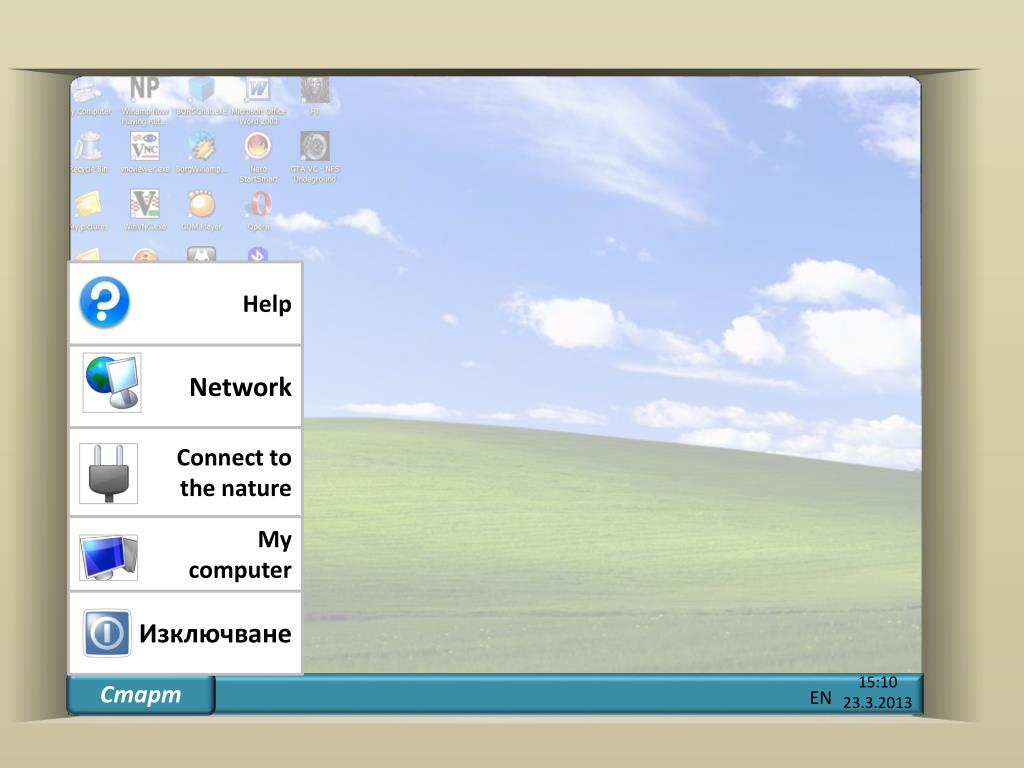Open Network from the Start menu
The image size is (1024, 768).
185,387
